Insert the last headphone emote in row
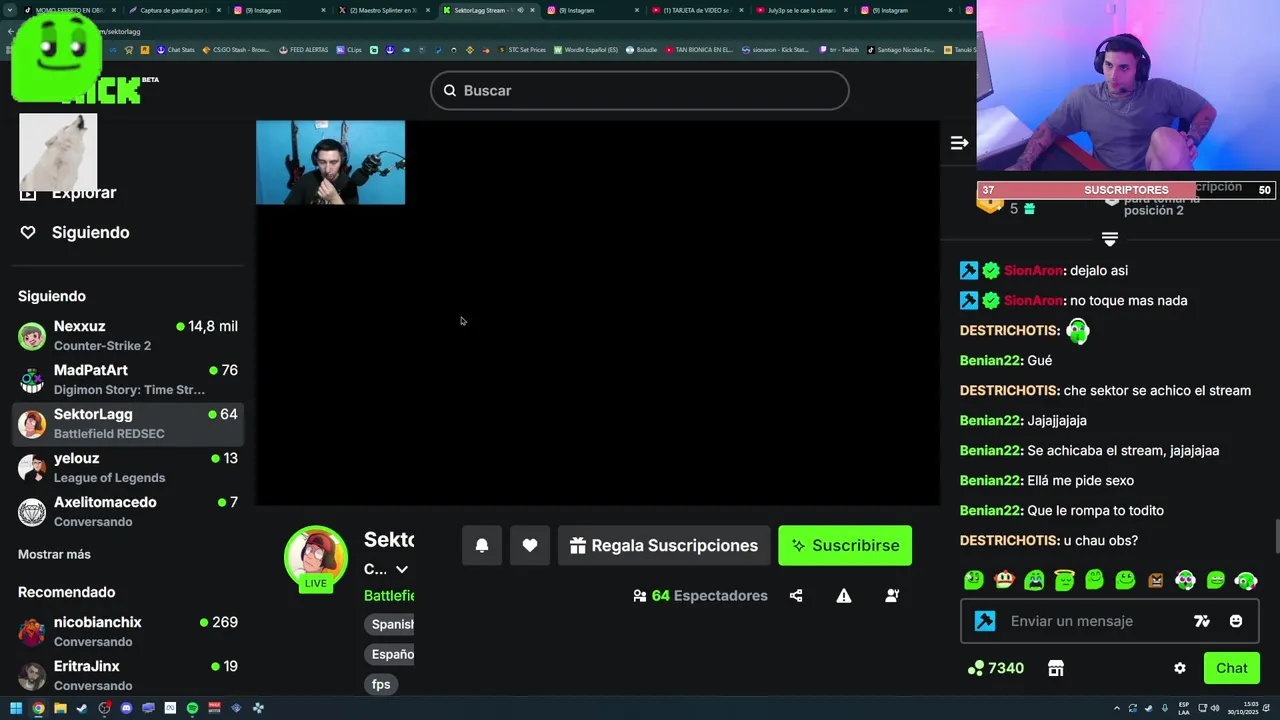Image resolution: width=1280 pixels, height=720 pixels. point(1246,580)
